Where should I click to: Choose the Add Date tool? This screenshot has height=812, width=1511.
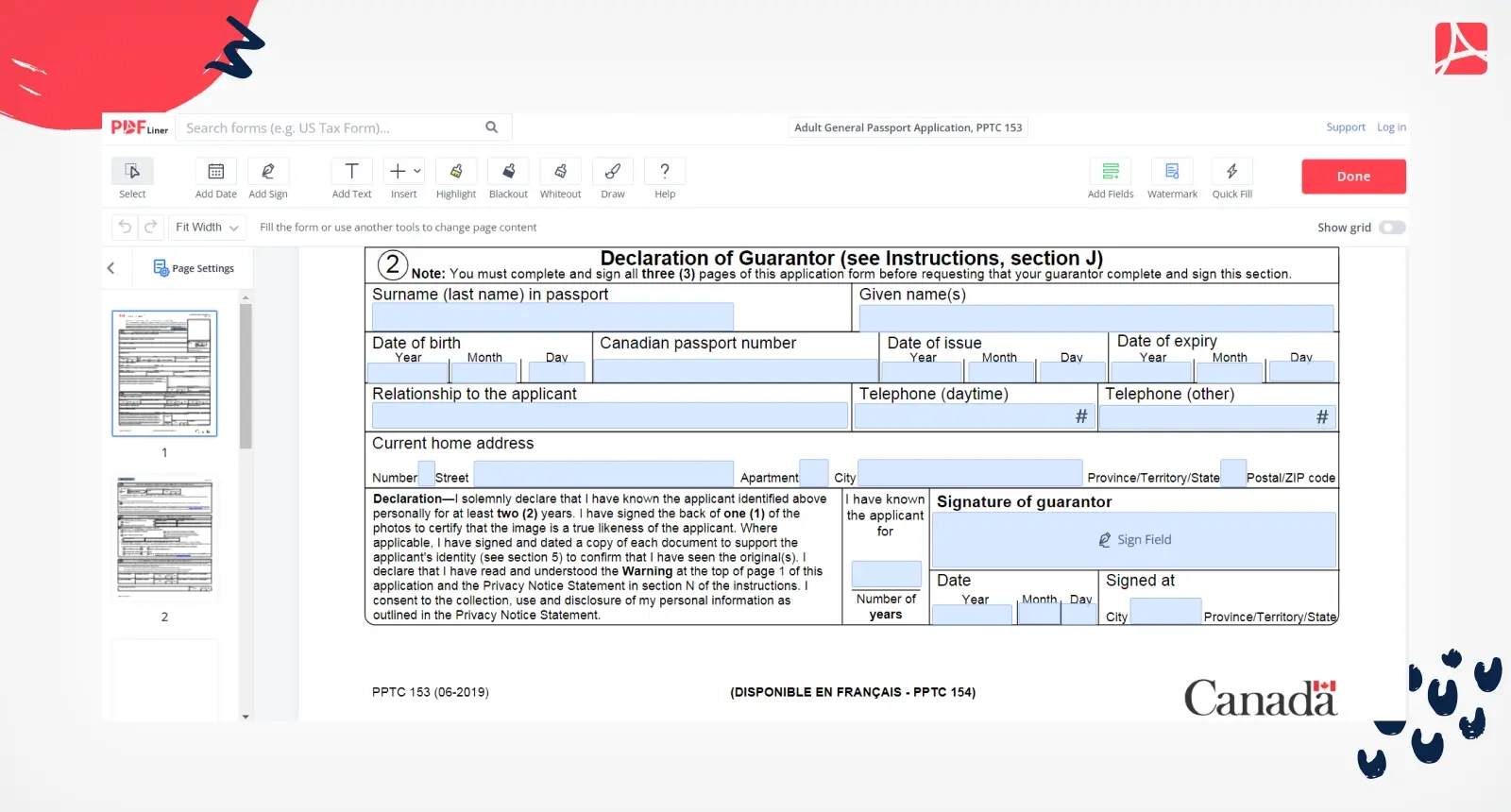click(x=215, y=171)
